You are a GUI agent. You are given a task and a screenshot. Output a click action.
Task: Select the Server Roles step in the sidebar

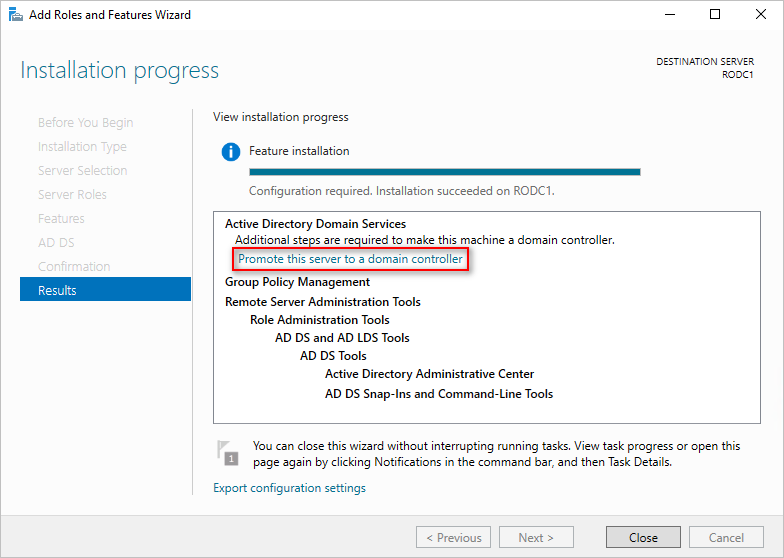pos(72,194)
